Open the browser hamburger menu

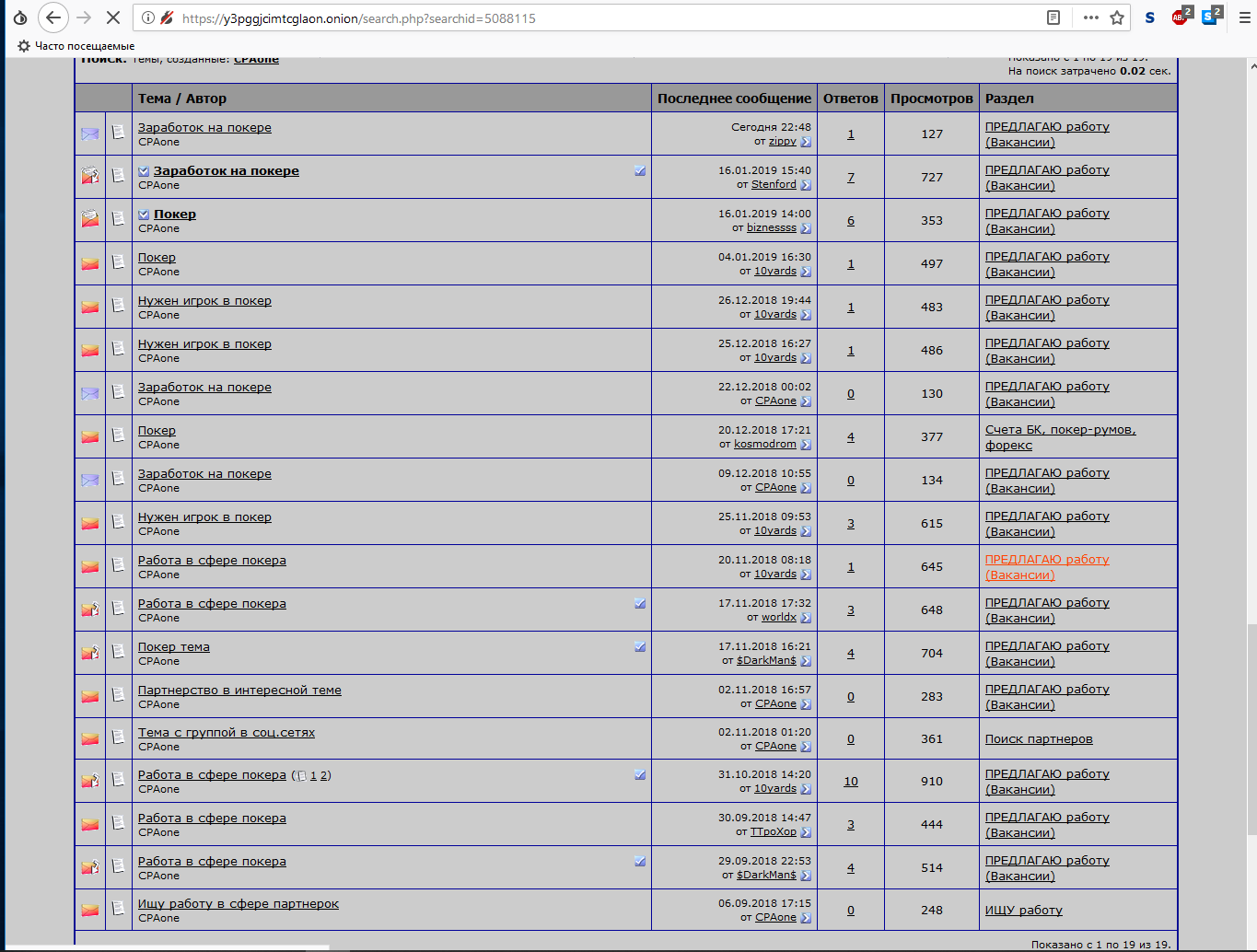pos(1244,17)
